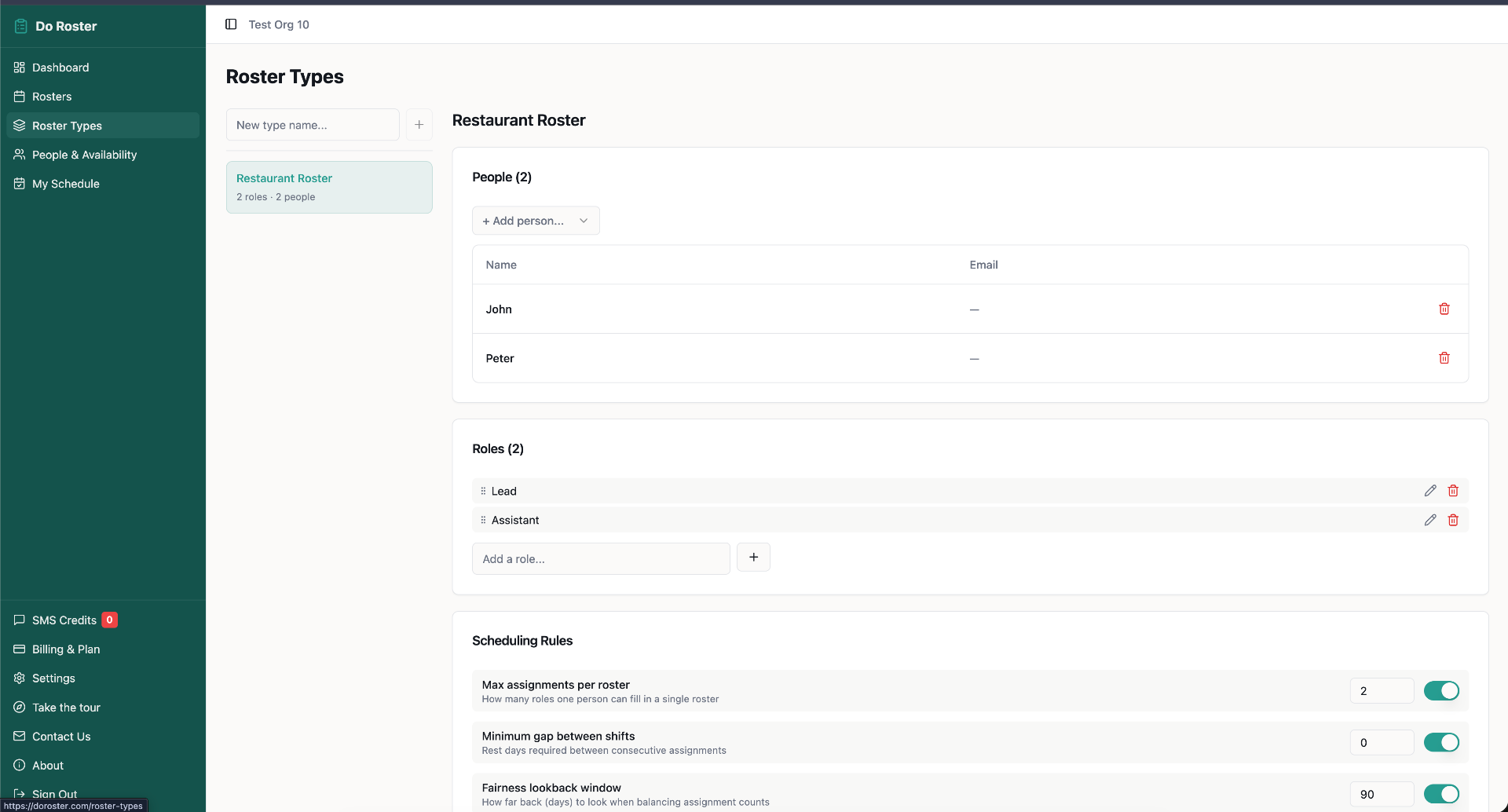Click the Fairness lookback value field

click(1382, 794)
